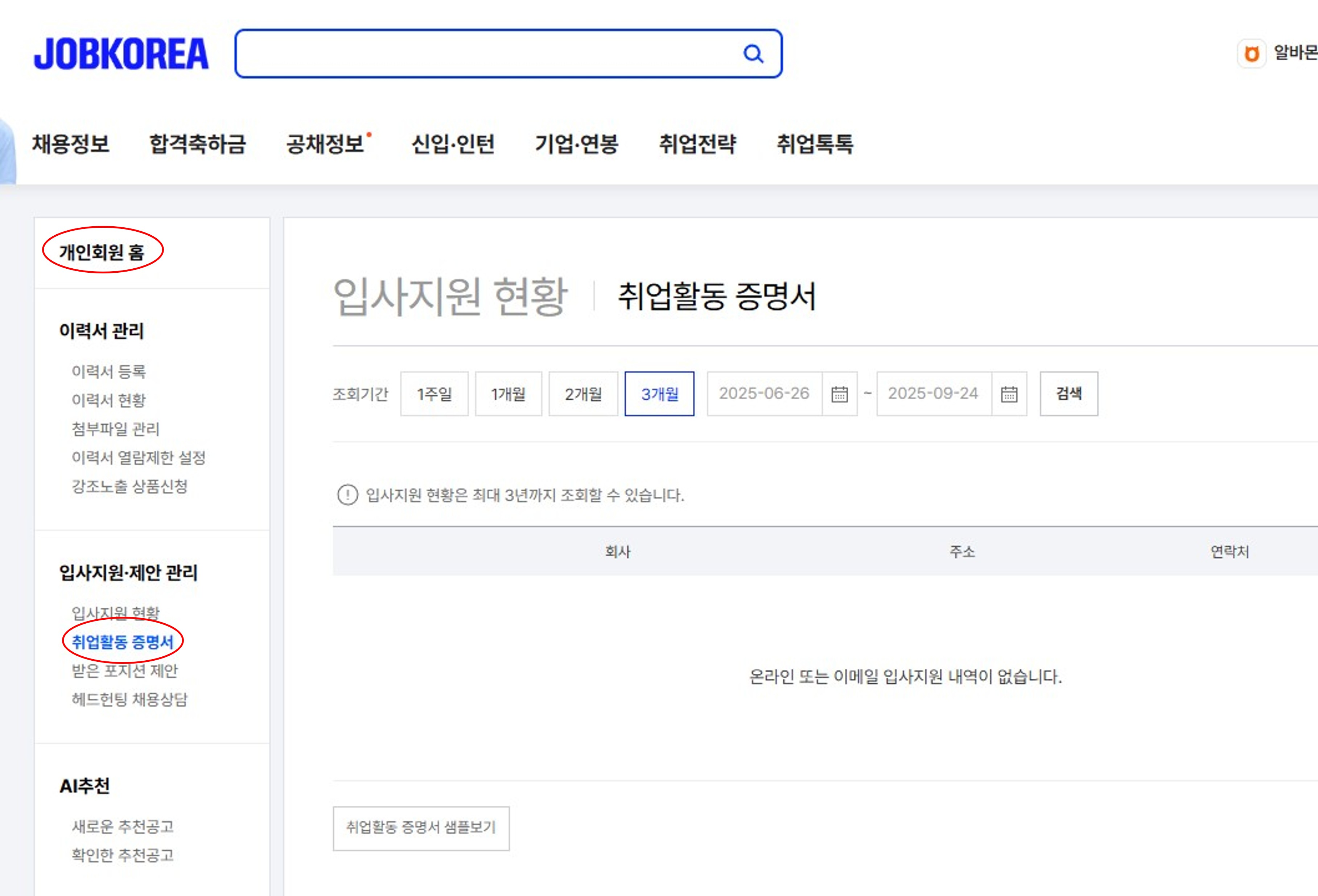Open the 채용정보 menu
Screen dimensions: 1318x896
(71, 144)
